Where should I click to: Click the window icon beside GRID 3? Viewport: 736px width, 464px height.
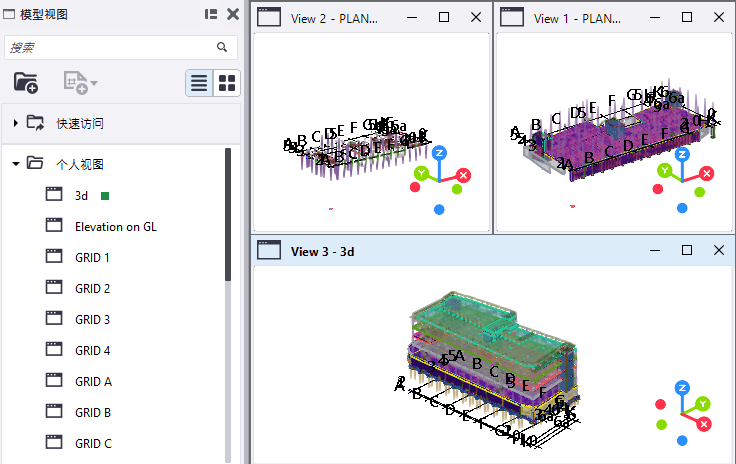click(54, 318)
